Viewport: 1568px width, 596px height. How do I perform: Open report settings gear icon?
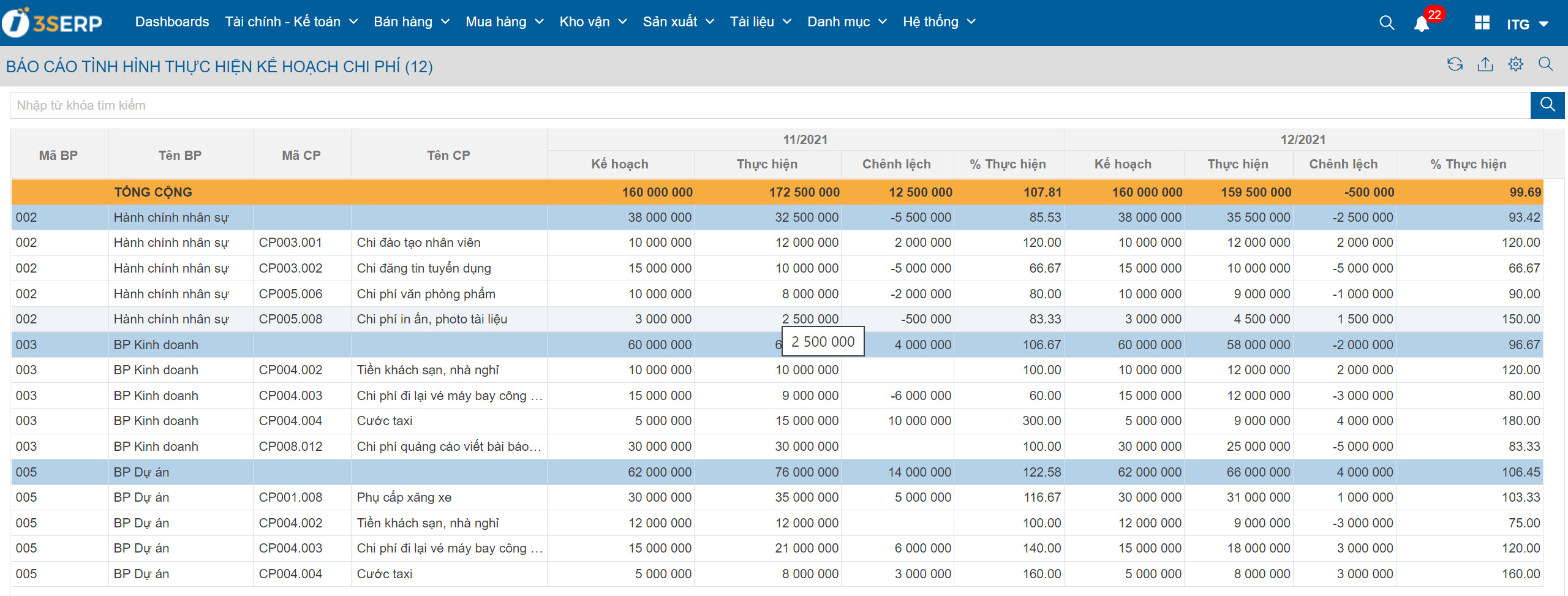pos(1515,64)
